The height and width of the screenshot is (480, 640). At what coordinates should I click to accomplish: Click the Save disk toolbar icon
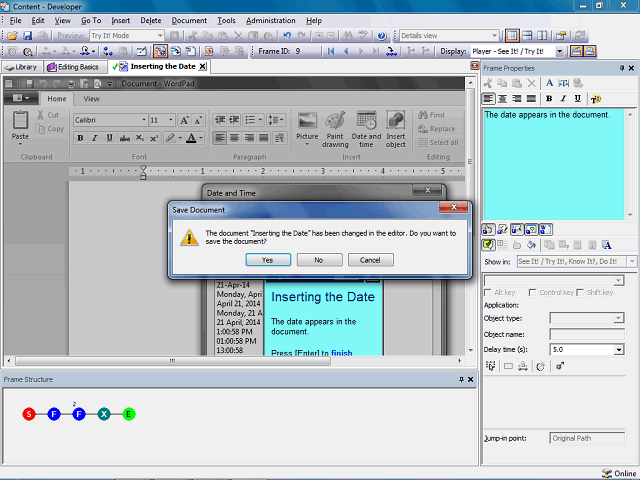[27, 36]
